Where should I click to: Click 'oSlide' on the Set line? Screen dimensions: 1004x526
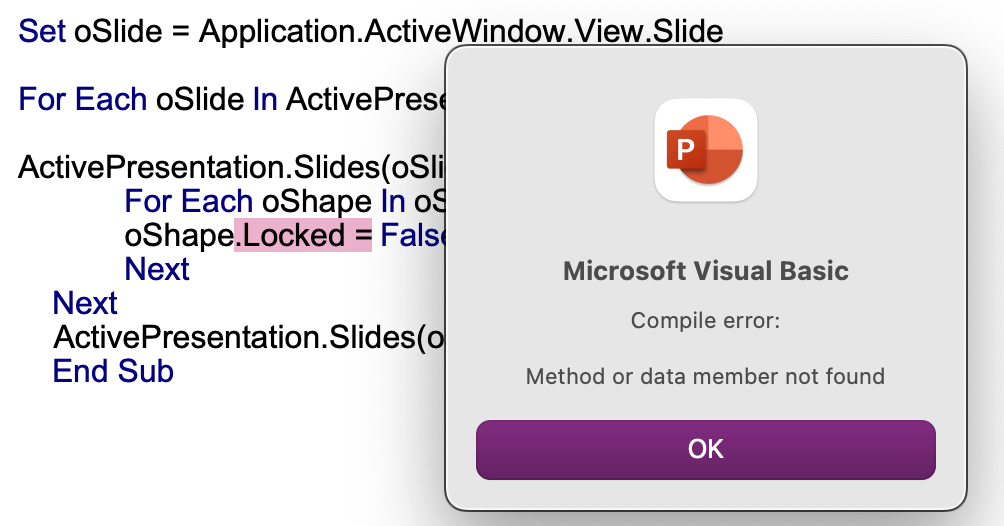point(118,31)
